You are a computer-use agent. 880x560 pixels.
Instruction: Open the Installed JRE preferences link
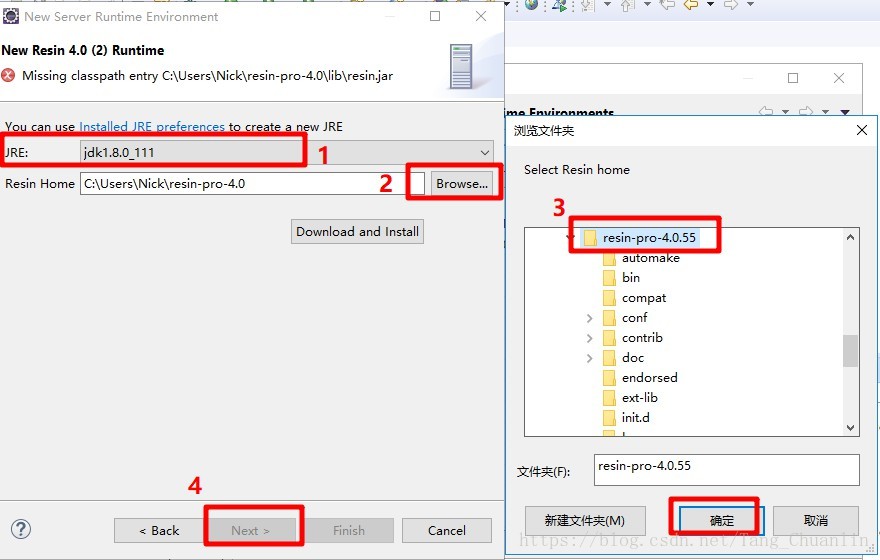(x=152, y=127)
